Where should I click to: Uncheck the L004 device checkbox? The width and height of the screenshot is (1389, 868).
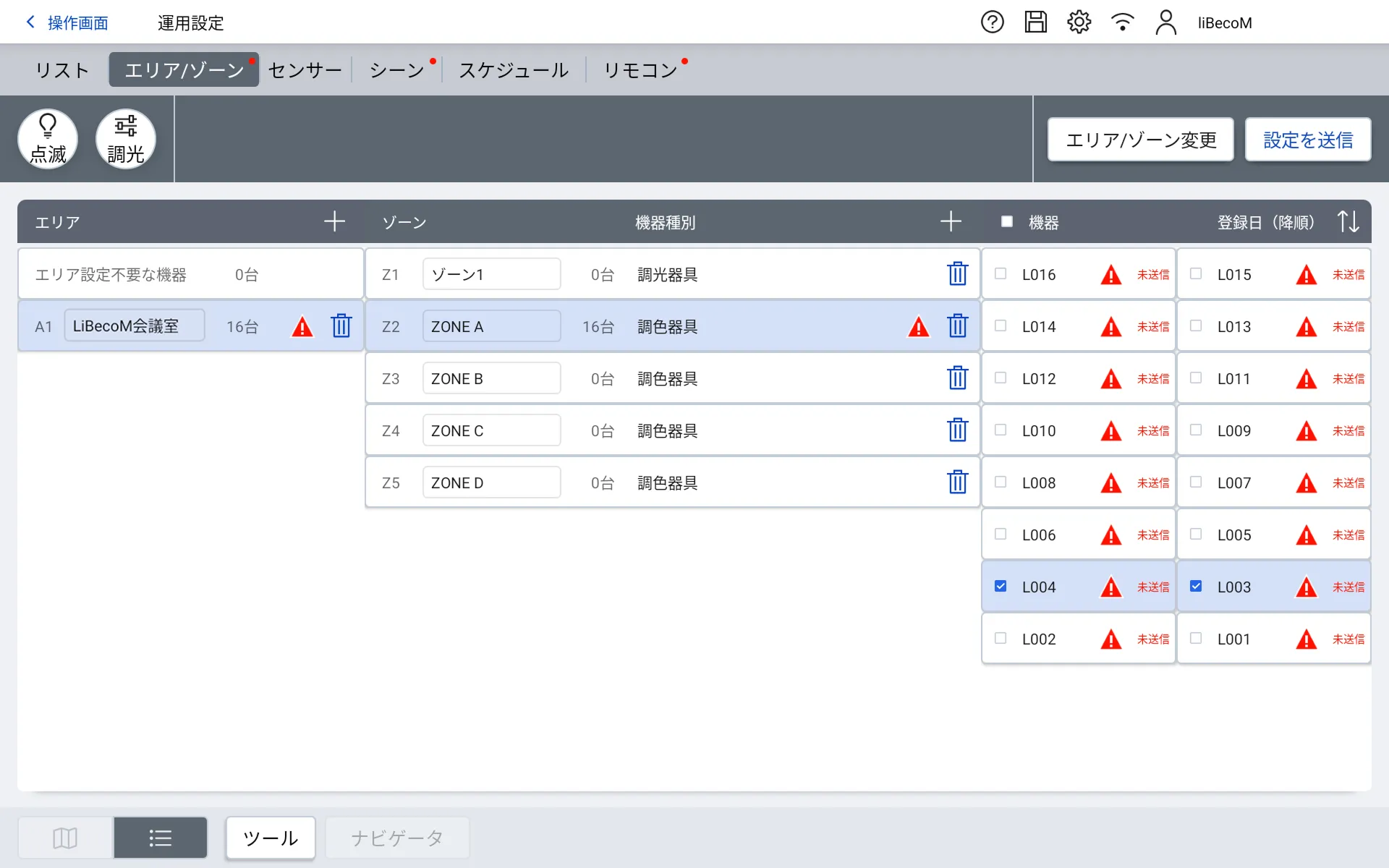[1001, 586]
